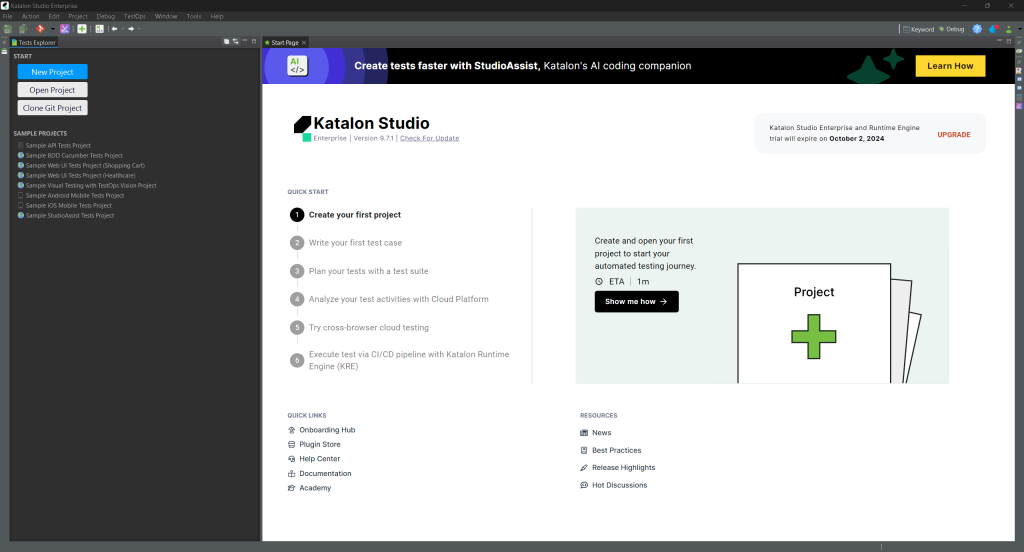
Task: Click the AI code StudioAssist banner icon
Action: [297, 65]
